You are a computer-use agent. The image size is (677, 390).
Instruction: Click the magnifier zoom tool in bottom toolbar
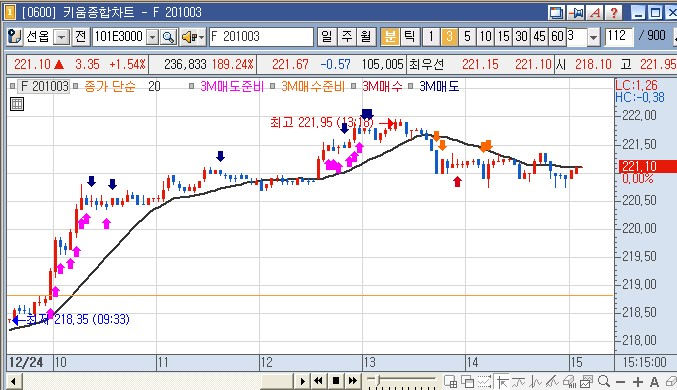pyautogui.click(x=604, y=381)
